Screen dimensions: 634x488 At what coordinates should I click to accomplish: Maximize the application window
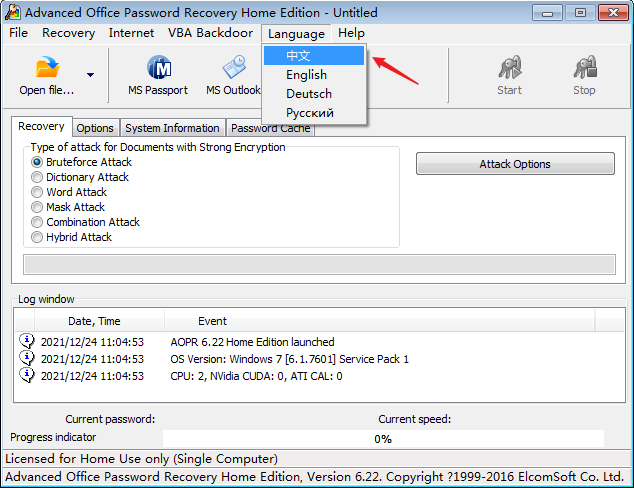click(580, 13)
